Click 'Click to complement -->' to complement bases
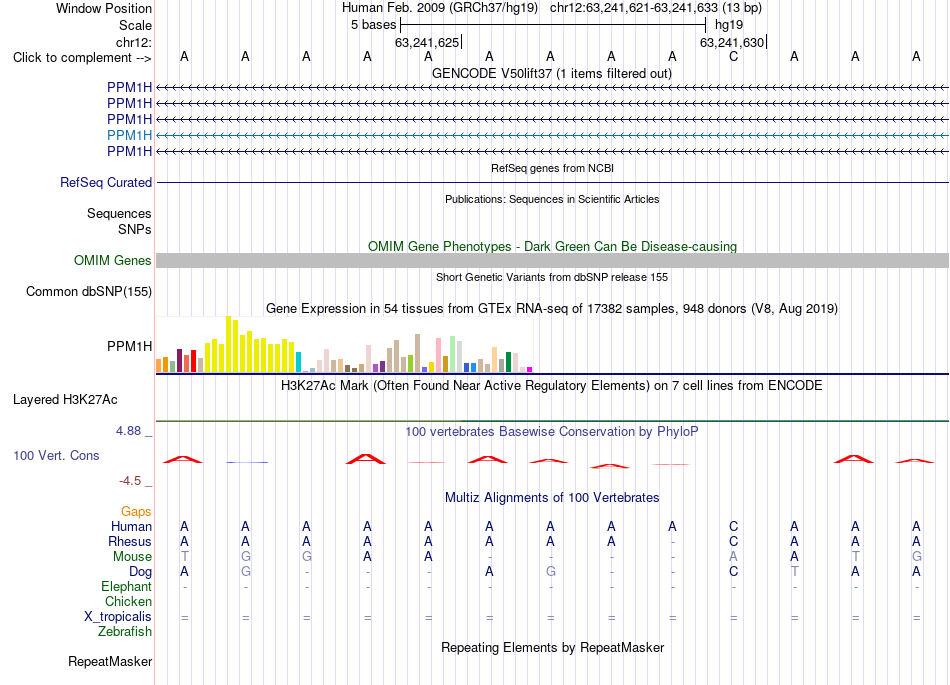Viewport: 950px width, 685px height. 82,58
